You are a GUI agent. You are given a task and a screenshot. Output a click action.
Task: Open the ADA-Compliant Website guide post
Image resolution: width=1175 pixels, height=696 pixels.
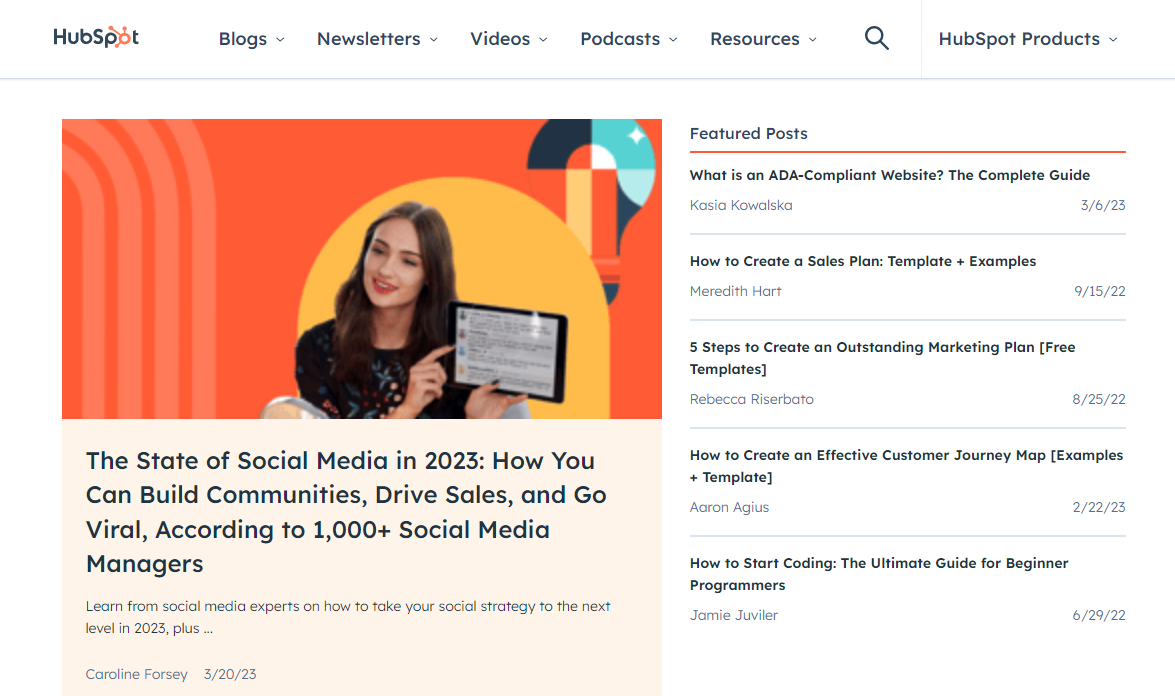[x=889, y=175]
